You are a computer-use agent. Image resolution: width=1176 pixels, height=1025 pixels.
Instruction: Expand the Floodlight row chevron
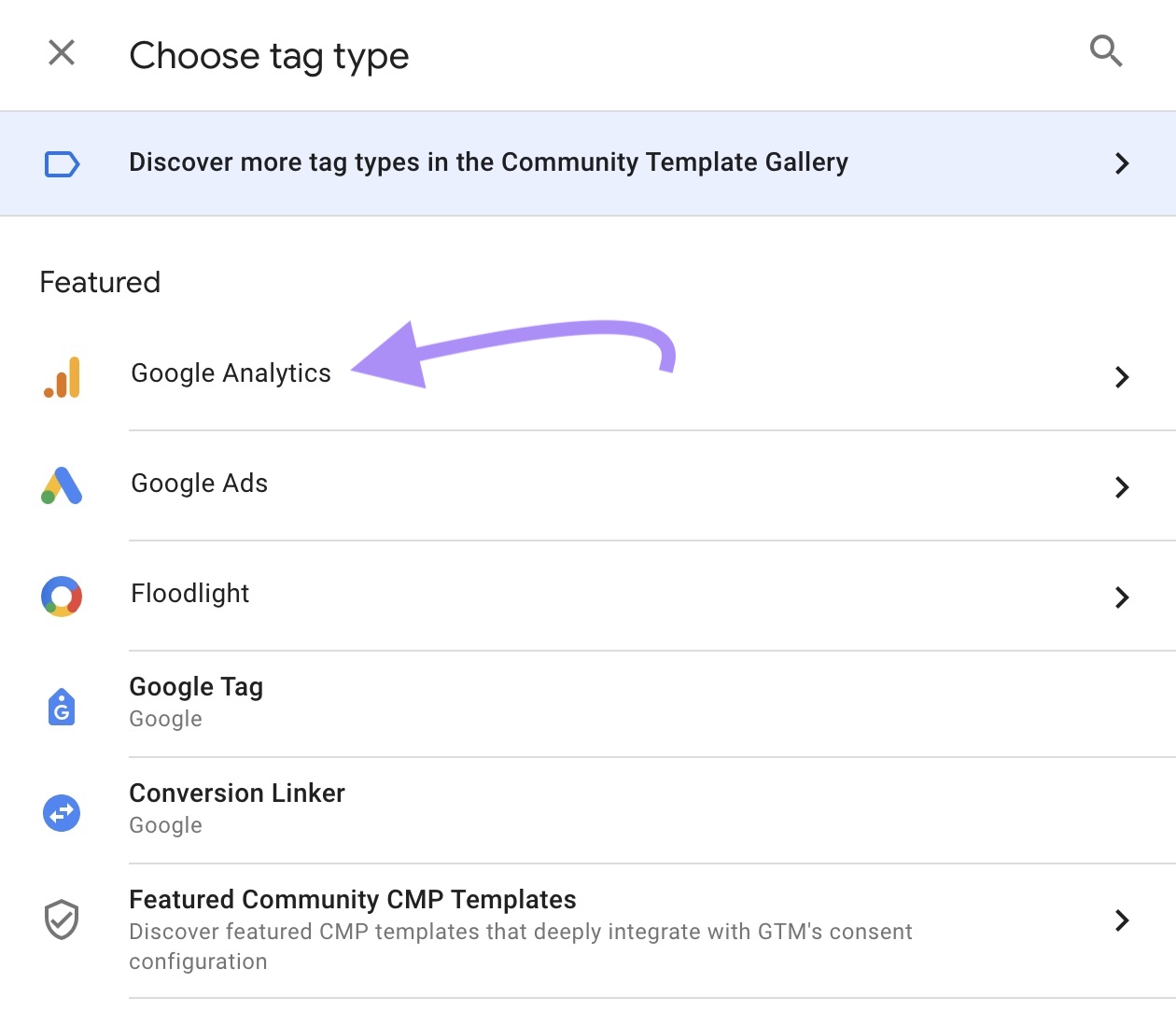(x=1122, y=597)
